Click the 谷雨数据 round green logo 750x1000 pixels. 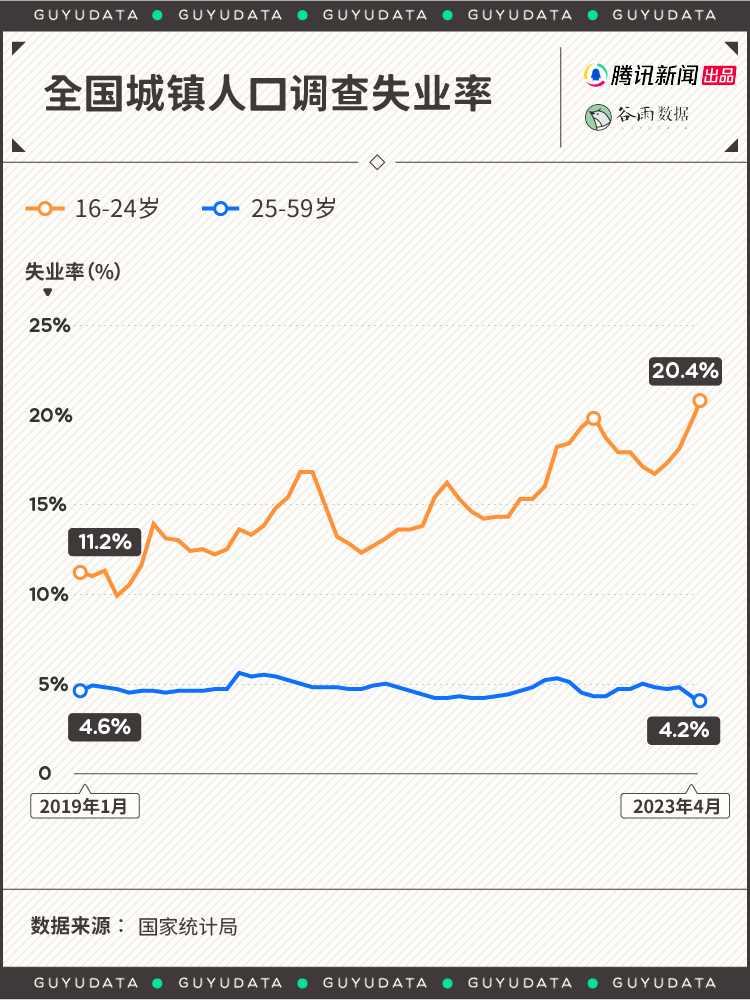point(598,117)
